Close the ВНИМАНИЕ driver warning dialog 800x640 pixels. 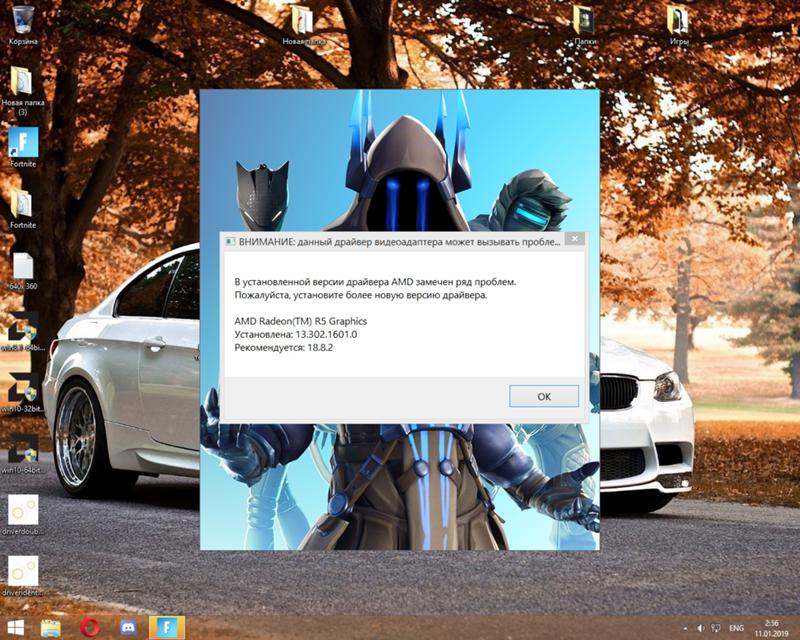pos(574,239)
